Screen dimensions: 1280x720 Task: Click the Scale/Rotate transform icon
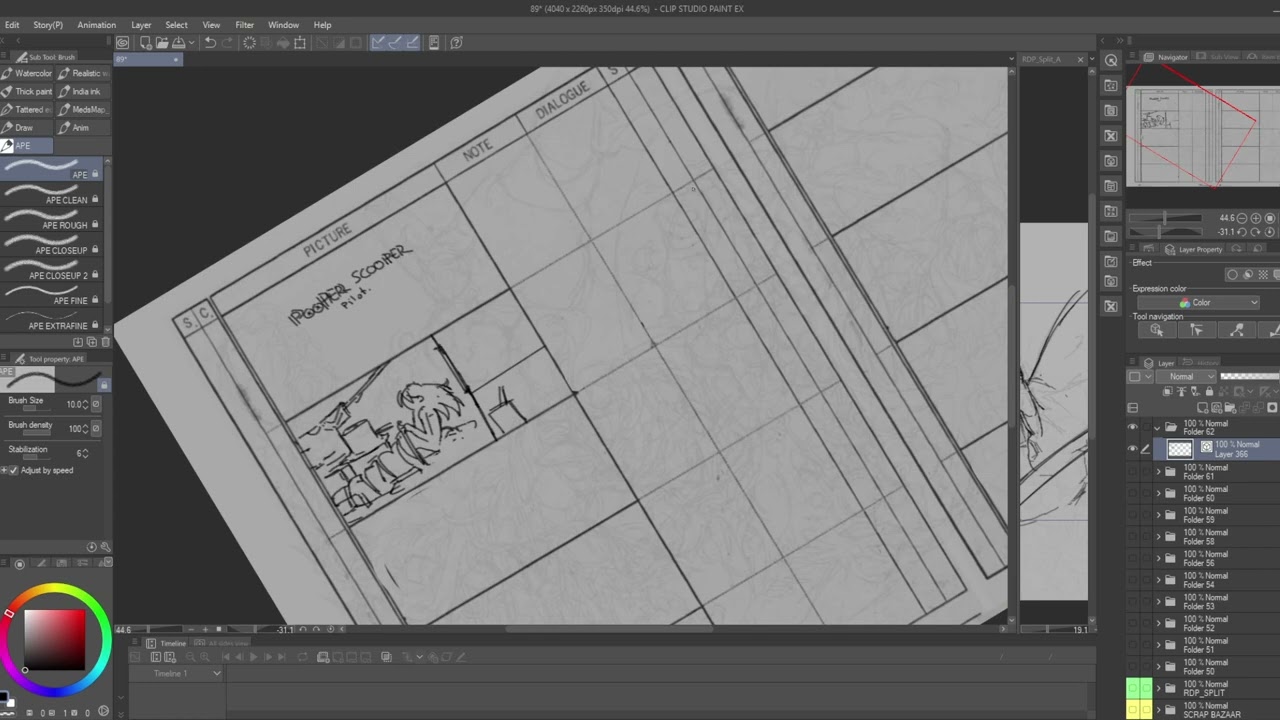click(300, 43)
